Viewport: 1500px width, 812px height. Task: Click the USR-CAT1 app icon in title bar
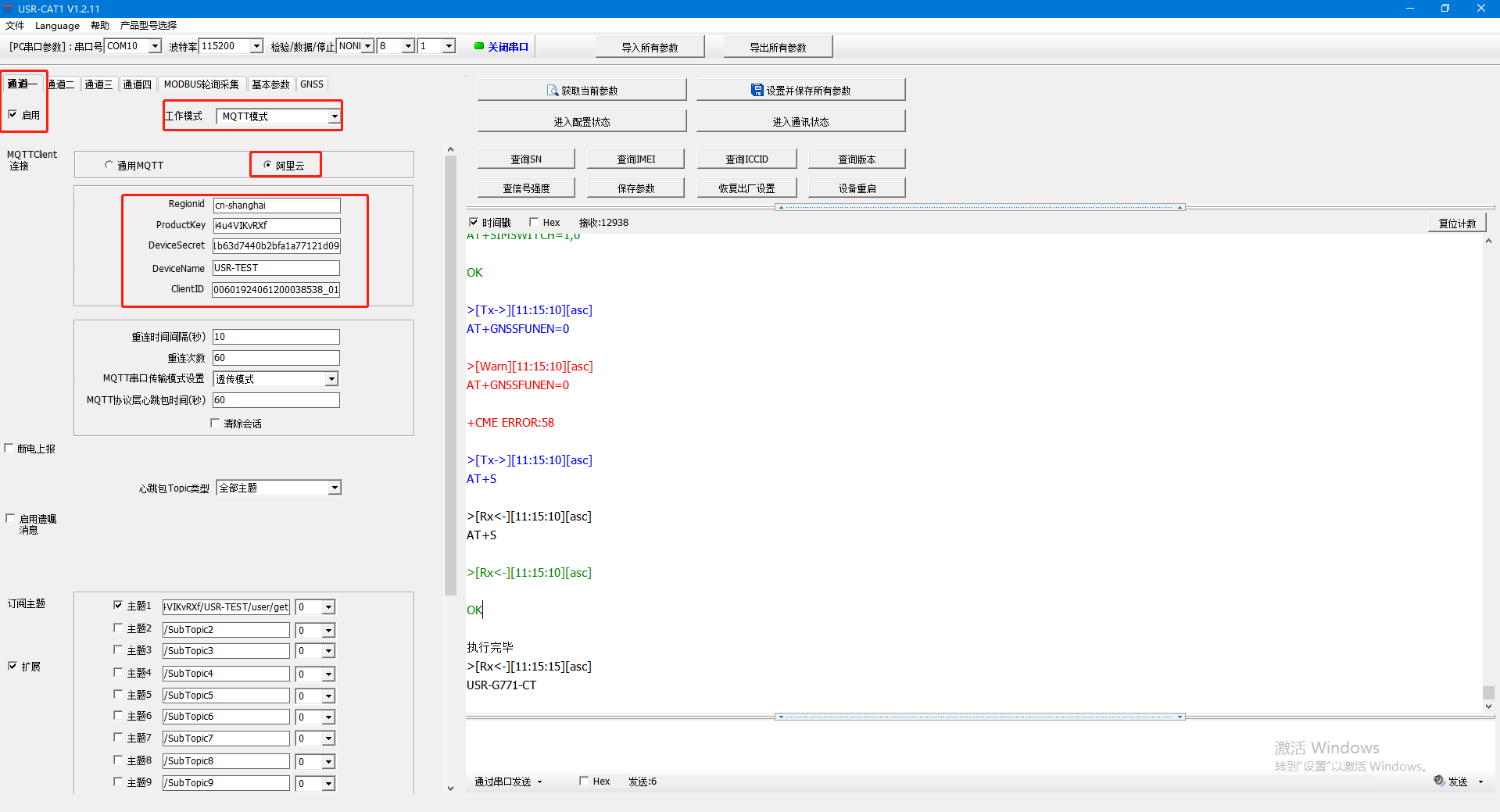(9, 9)
